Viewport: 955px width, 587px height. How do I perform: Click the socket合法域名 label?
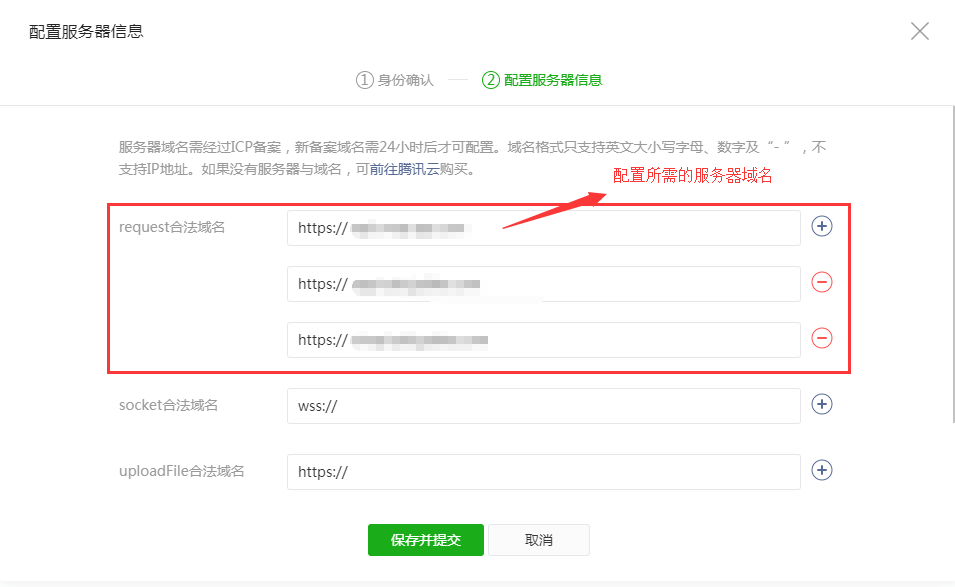tap(168, 405)
